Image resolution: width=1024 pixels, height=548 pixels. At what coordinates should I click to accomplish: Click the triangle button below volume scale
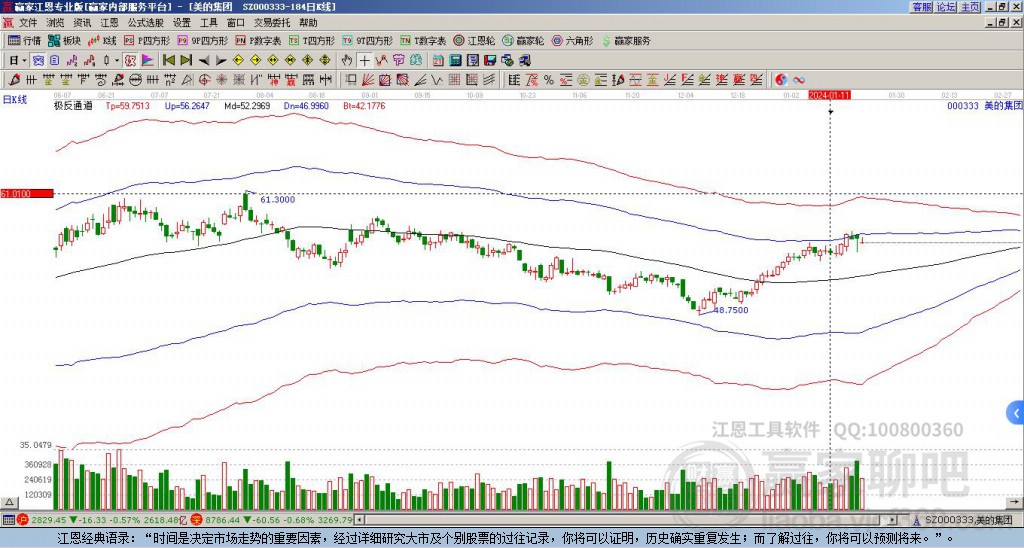(x=9, y=502)
